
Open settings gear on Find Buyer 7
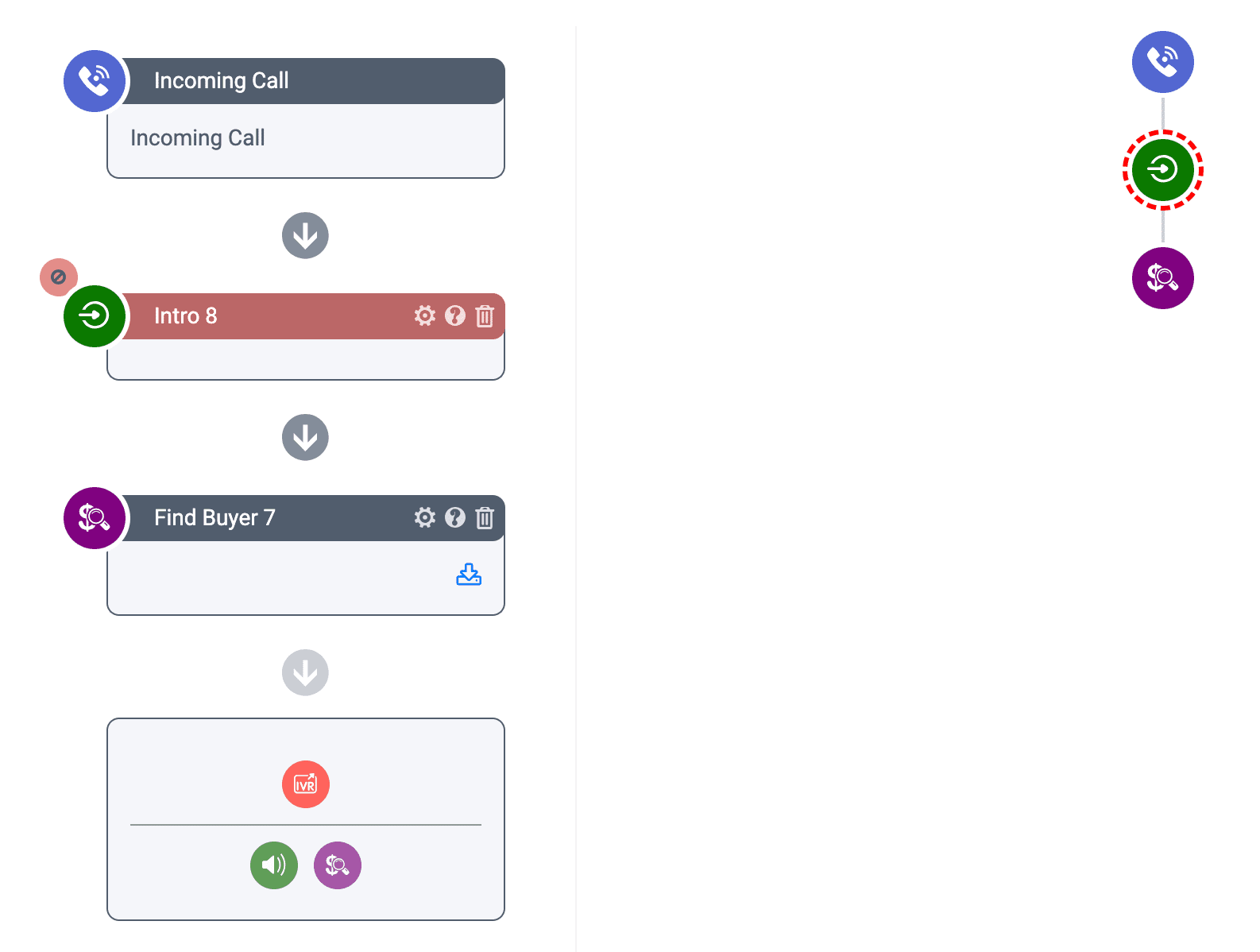point(425,517)
